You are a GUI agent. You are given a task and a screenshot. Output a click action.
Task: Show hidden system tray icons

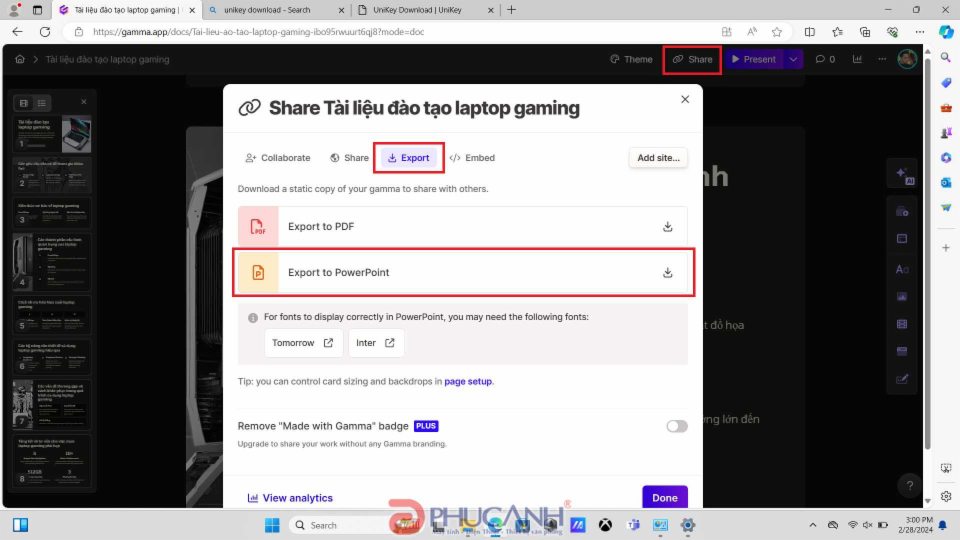pyautogui.click(x=812, y=525)
